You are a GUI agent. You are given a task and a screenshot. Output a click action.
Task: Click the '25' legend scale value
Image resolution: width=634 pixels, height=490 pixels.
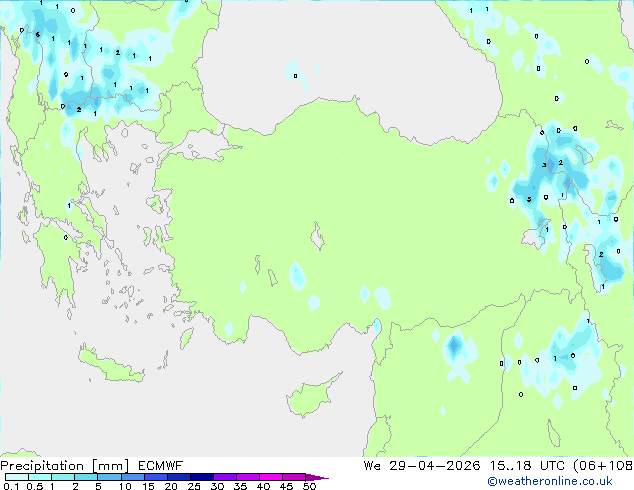(x=194, y=486)
